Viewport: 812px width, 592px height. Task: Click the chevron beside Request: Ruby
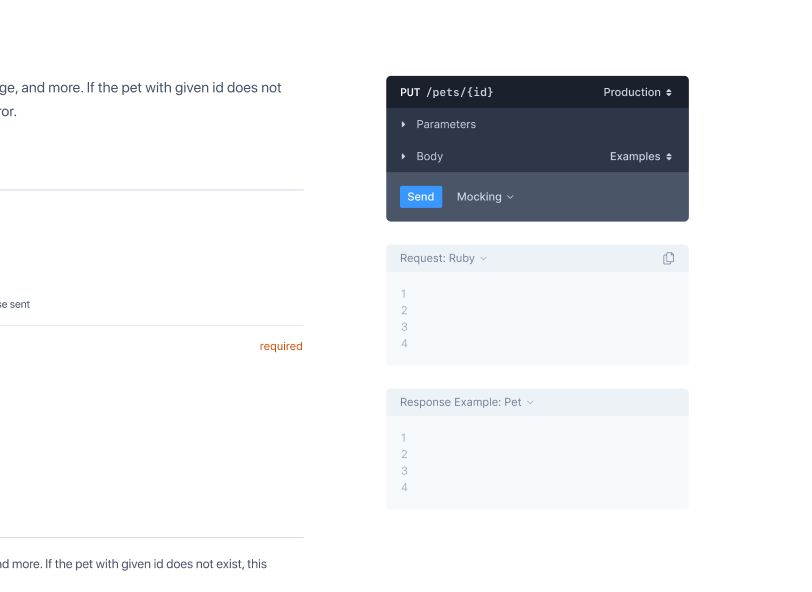(483, 258)
